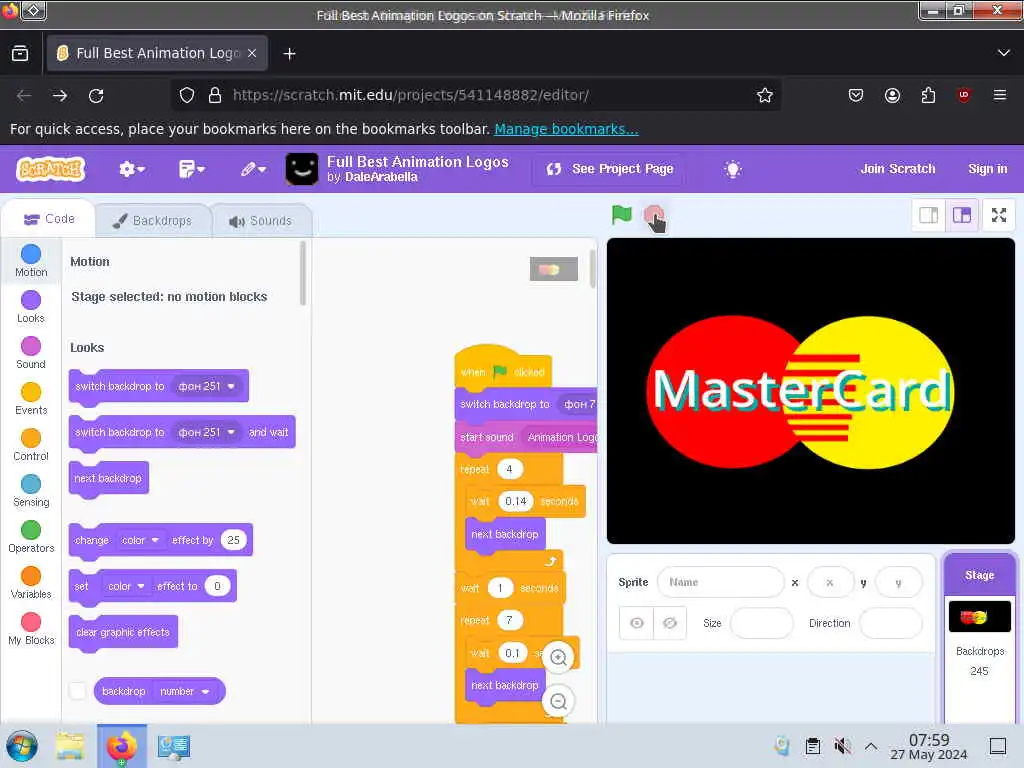The width and height of the screenshot is (1024, 768).
Task: Click the sprite y position field
Action: tap(899, 582)
